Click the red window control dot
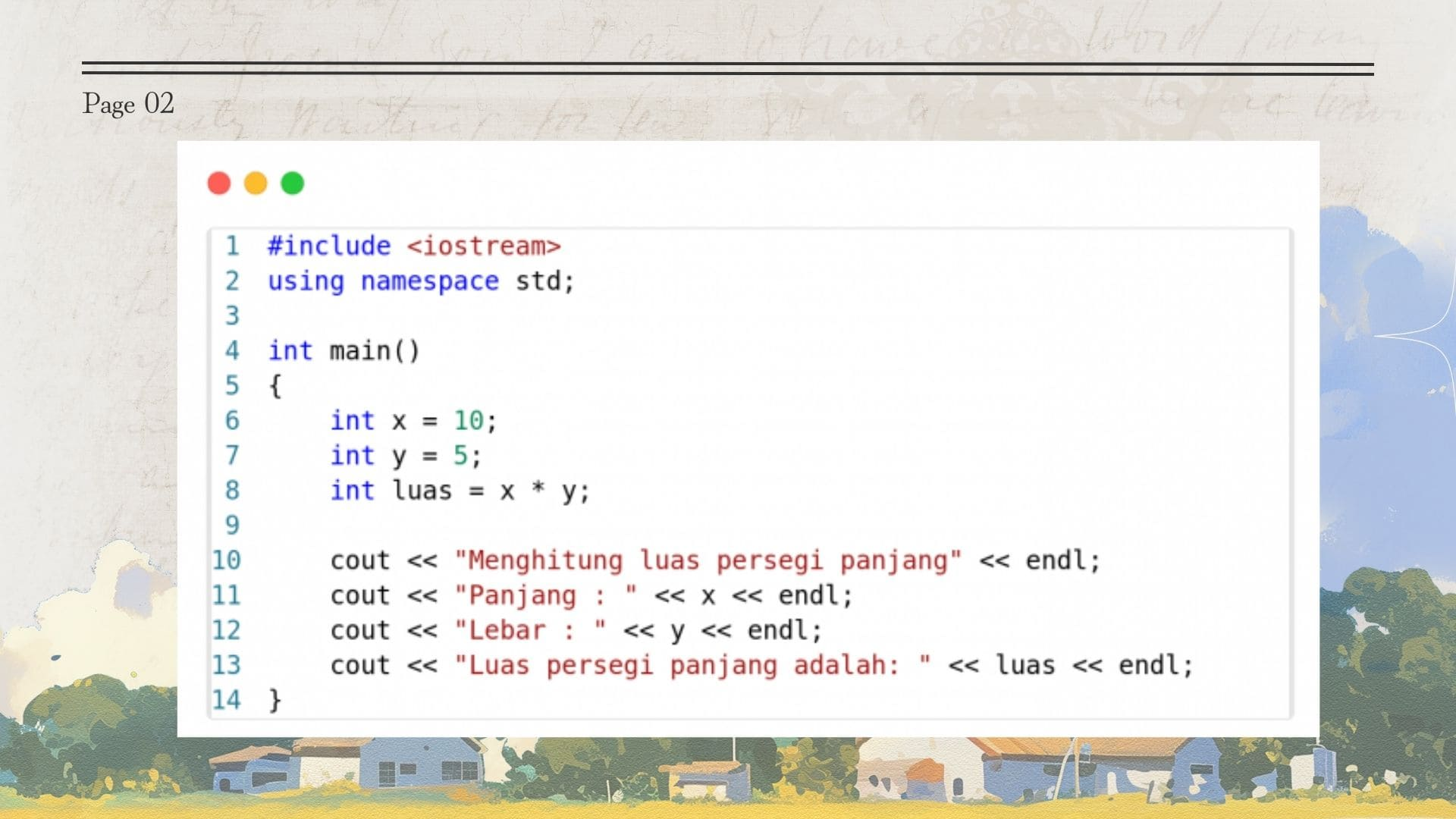The width and height of the screenshot is (1456, 819). click(x=218, y=182)
